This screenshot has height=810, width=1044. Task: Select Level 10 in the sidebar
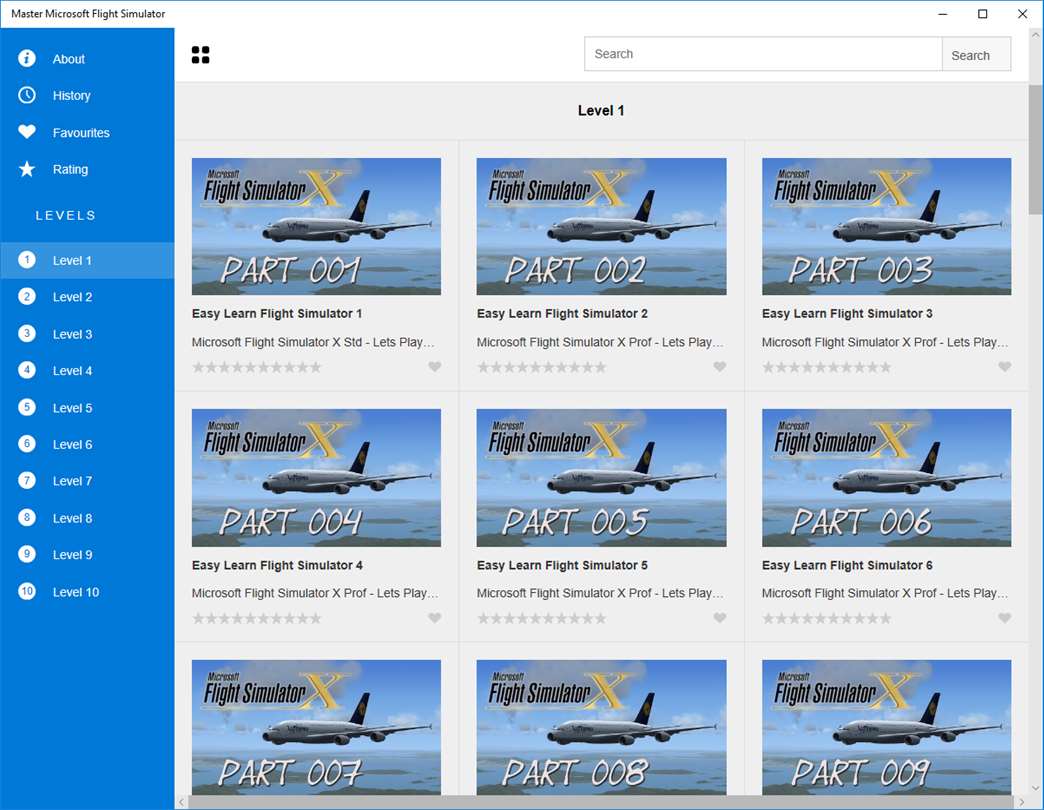87,591
